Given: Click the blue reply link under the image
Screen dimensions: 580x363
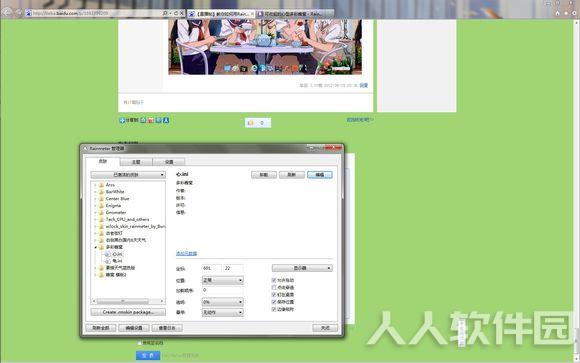Looking at the screenshot, I should click(x=364, y=85).
